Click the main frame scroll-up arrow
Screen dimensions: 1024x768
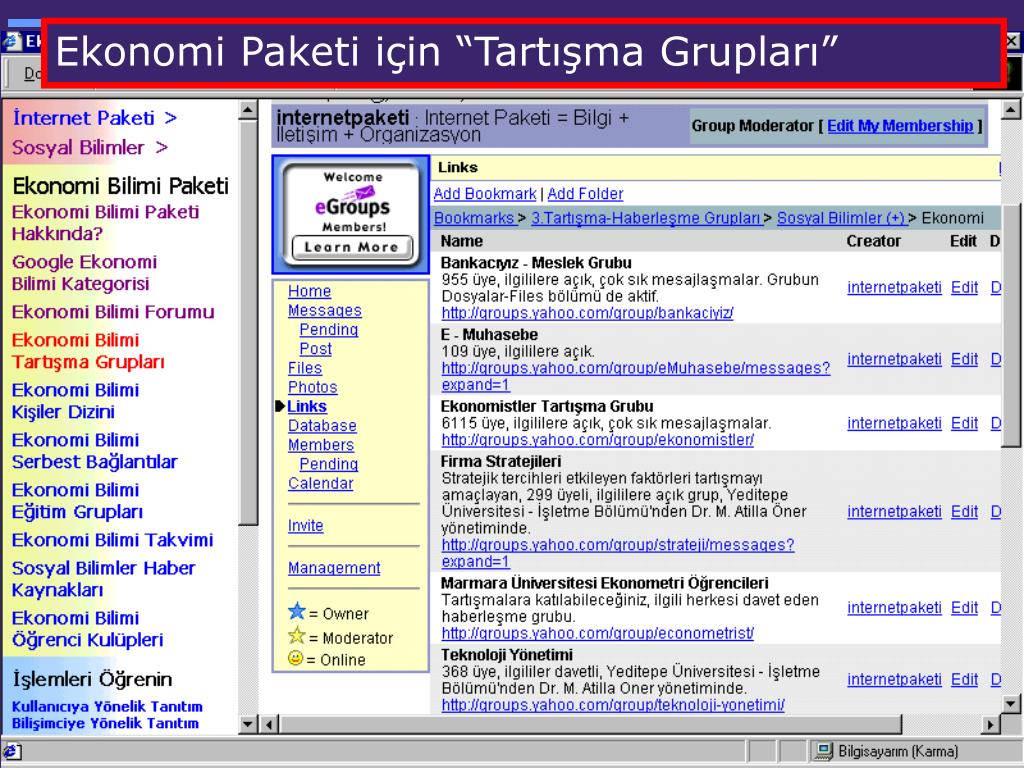(x=1010, y=110)
